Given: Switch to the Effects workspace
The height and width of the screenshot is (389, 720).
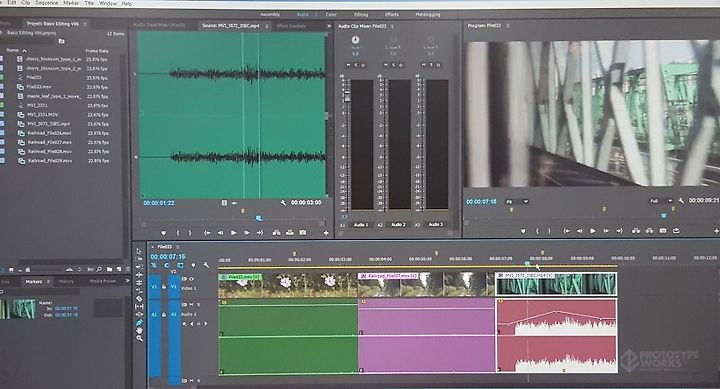Looking at the screenshot, I should [x=392, y=15].
